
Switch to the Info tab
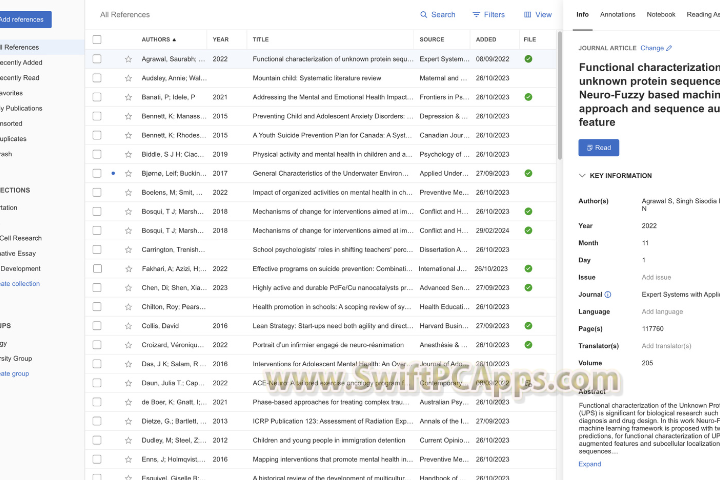coord(582,15)
